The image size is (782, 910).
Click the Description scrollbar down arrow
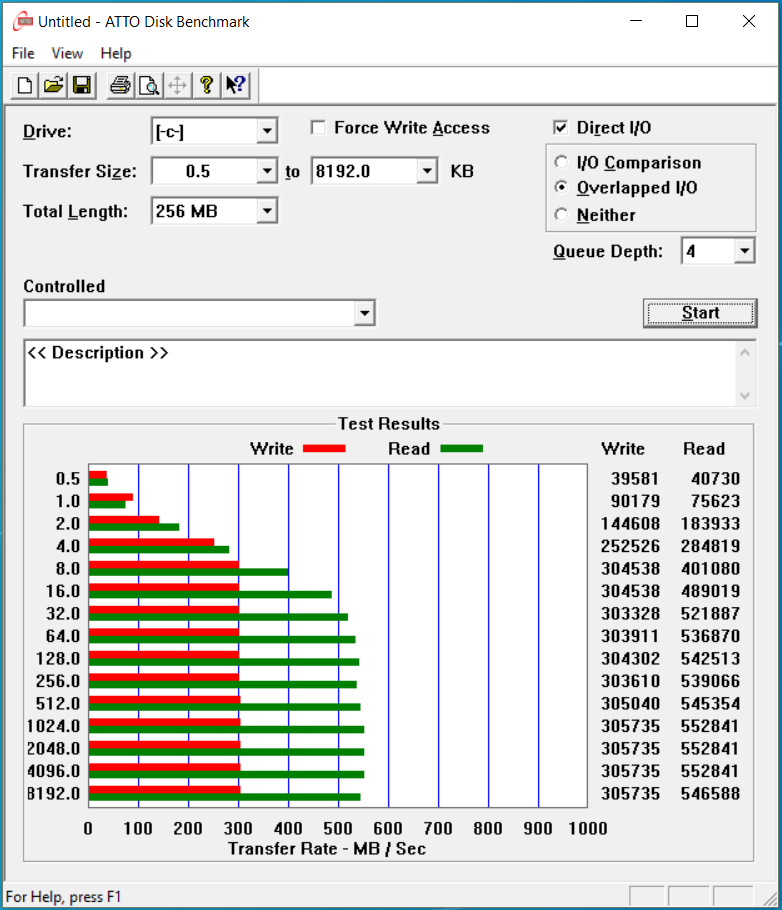click(x=745, y=396)
